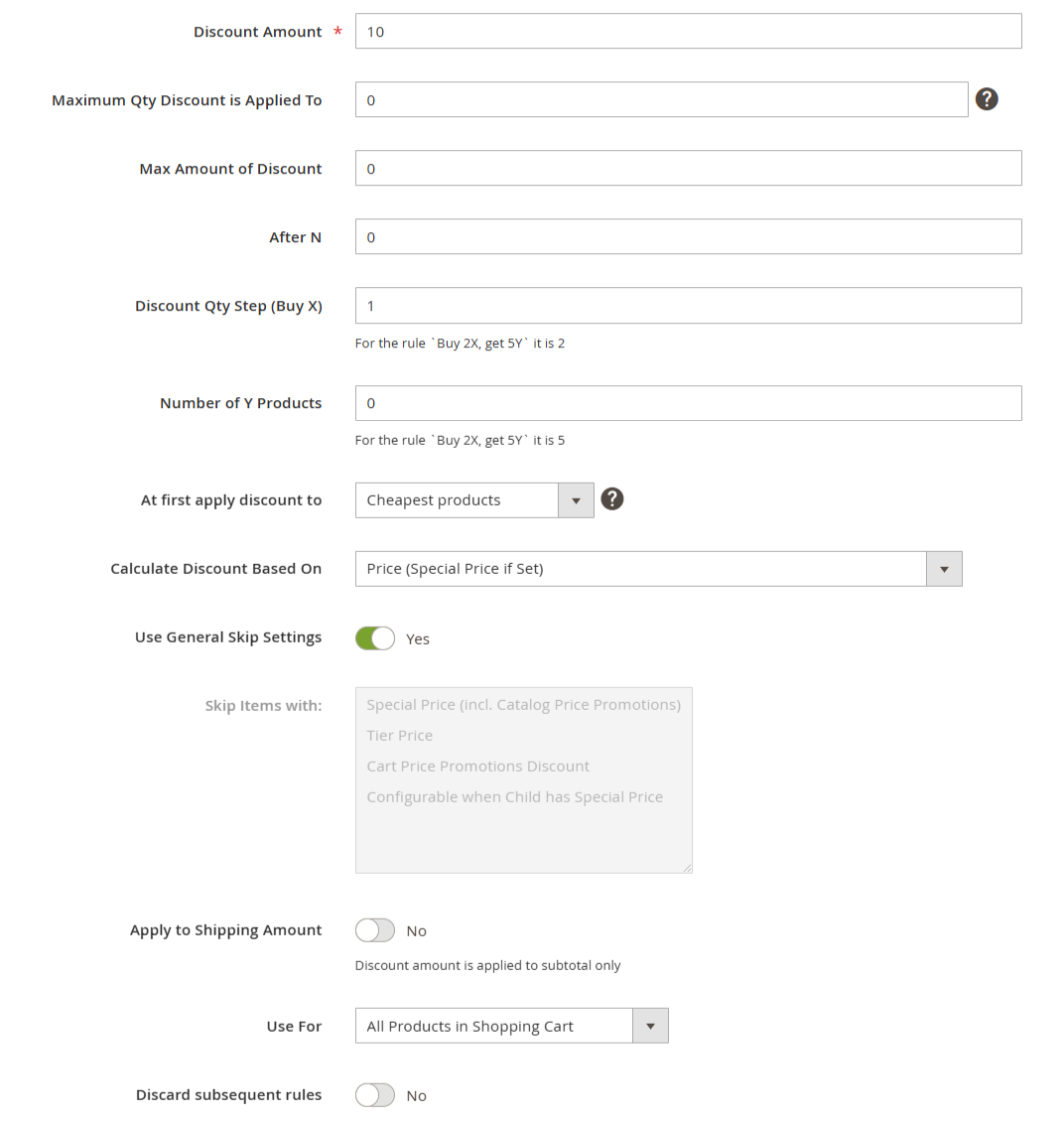This screenshot has height=1121, width=1064.
Task: Click help icon beside Maximum Qty Discount field
Action: (987, 99)
